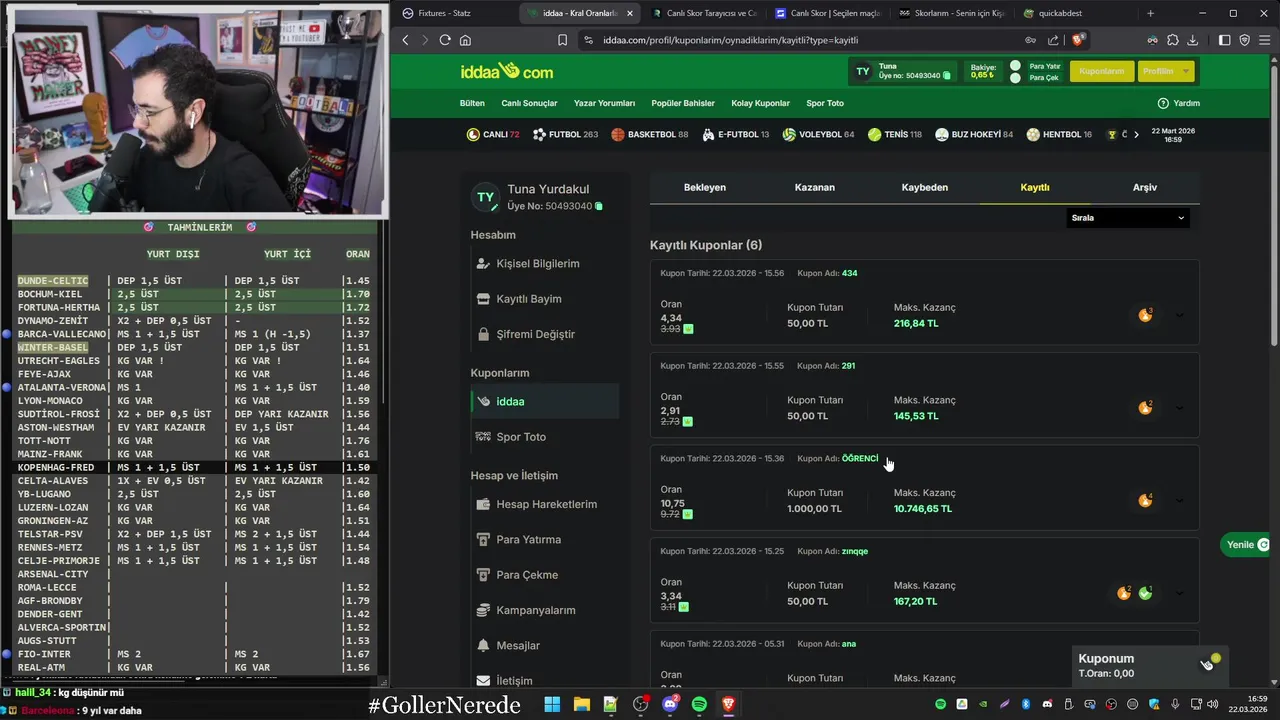1280x720 pixels.
Task: Click the boost icon next to odds 4,34
Action: pyautogui.click(x=688, y=329)
